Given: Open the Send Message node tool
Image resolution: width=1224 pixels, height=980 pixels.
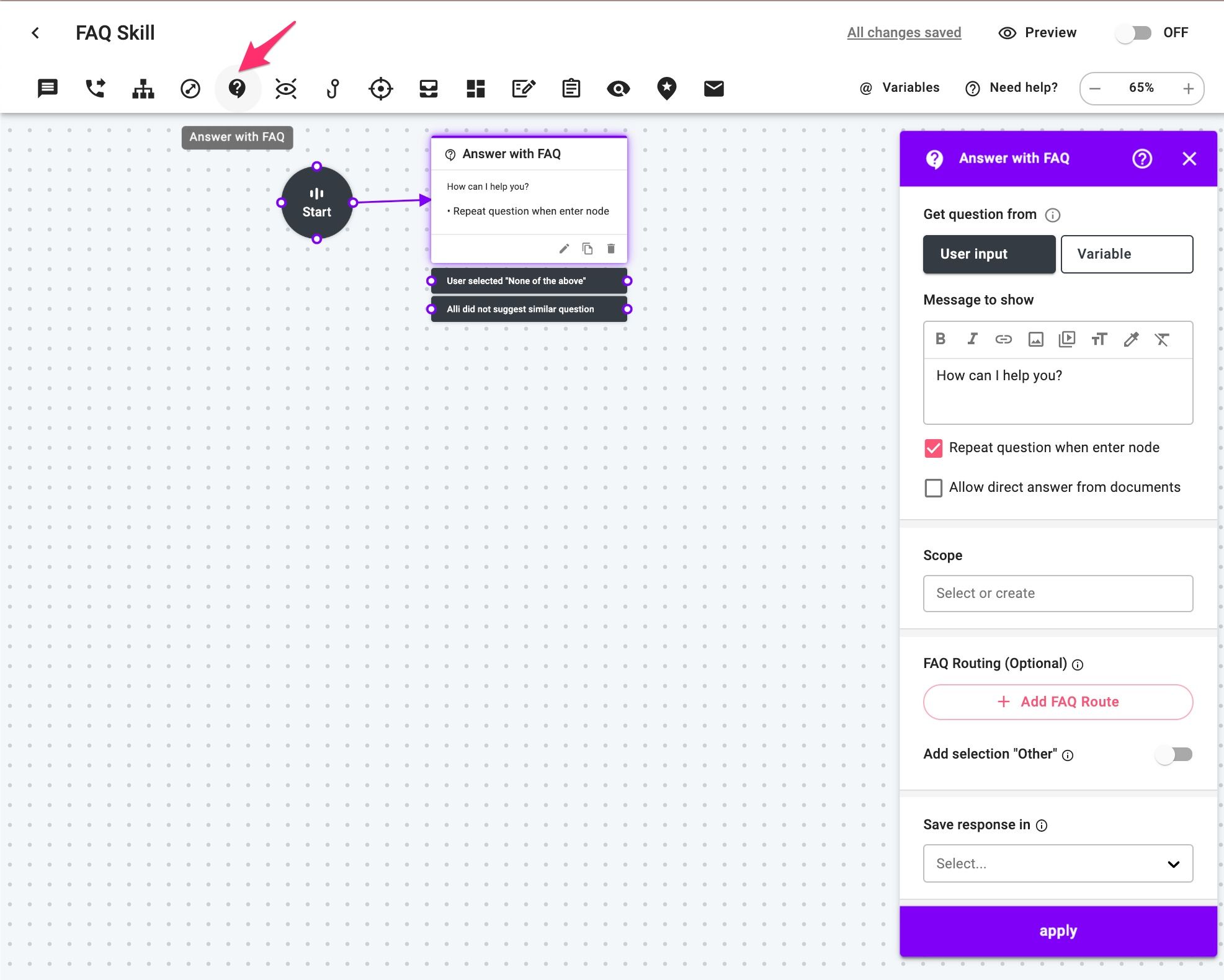Looking at the screenshot, I should coord(48,88).
